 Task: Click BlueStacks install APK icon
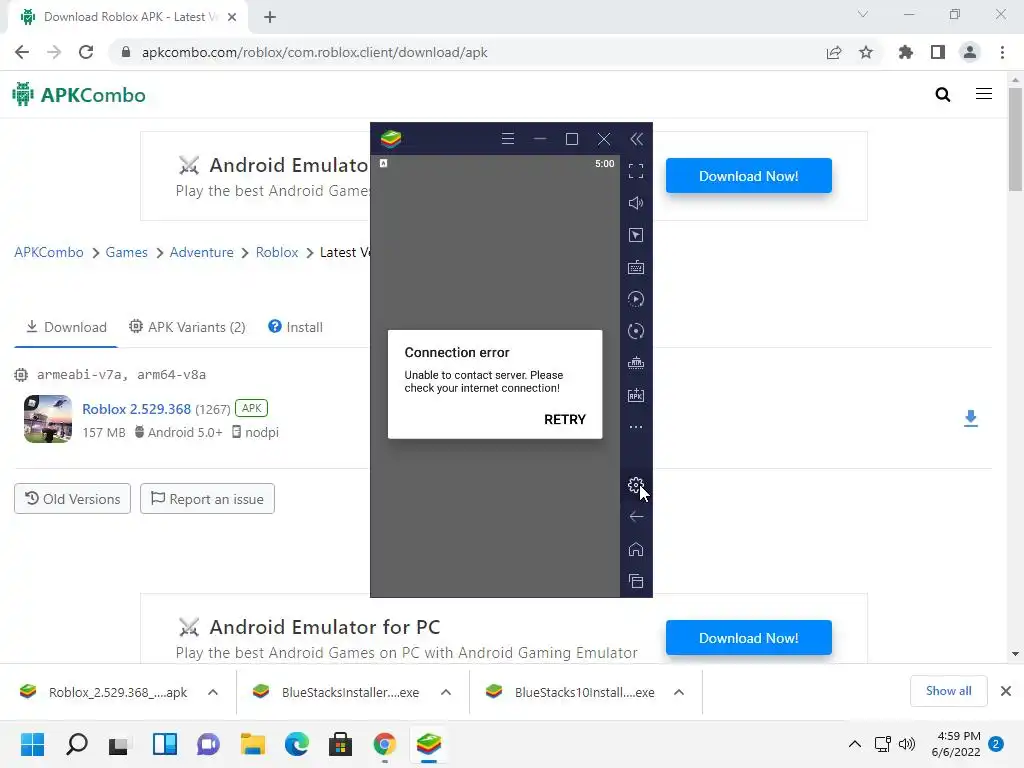(635, 395)
